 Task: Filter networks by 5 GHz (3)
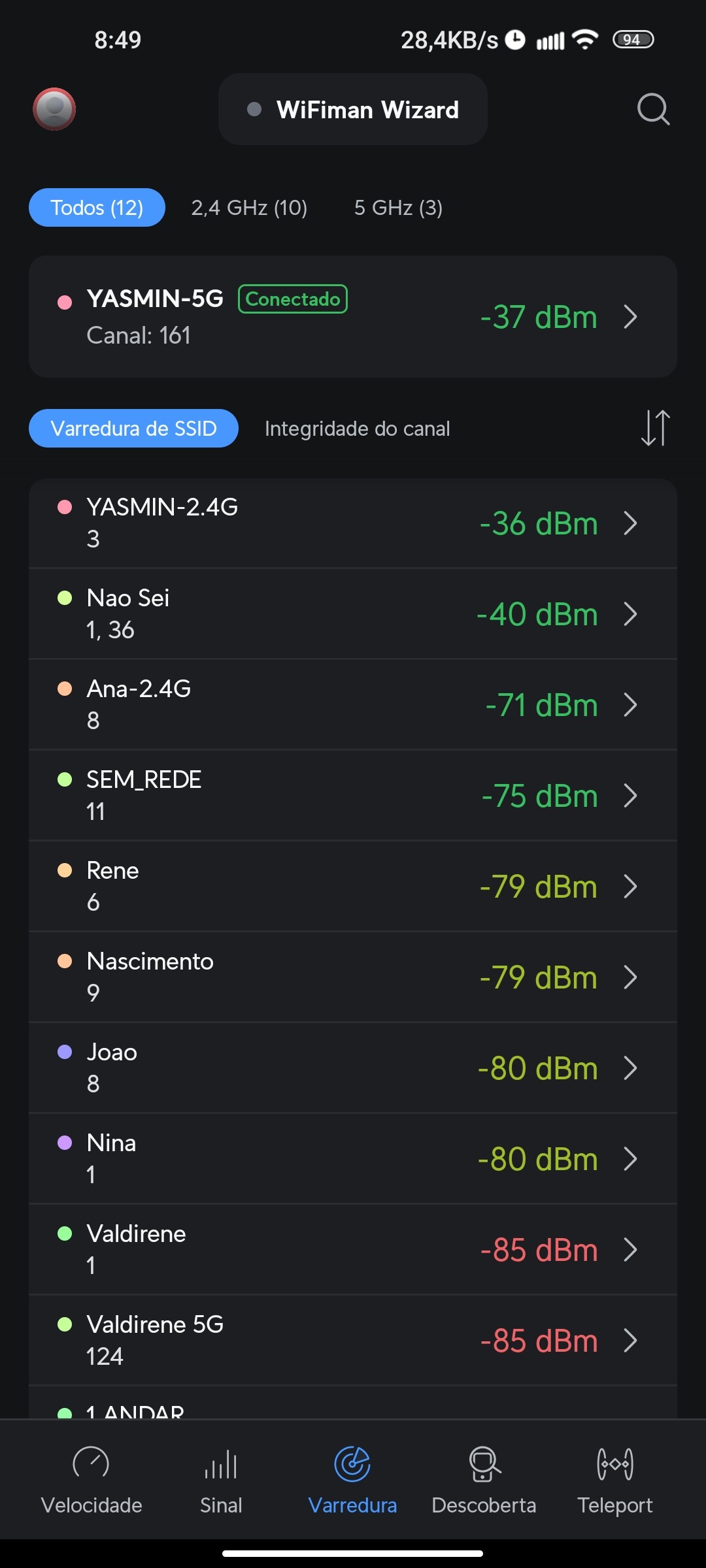(x=398, y=208)
